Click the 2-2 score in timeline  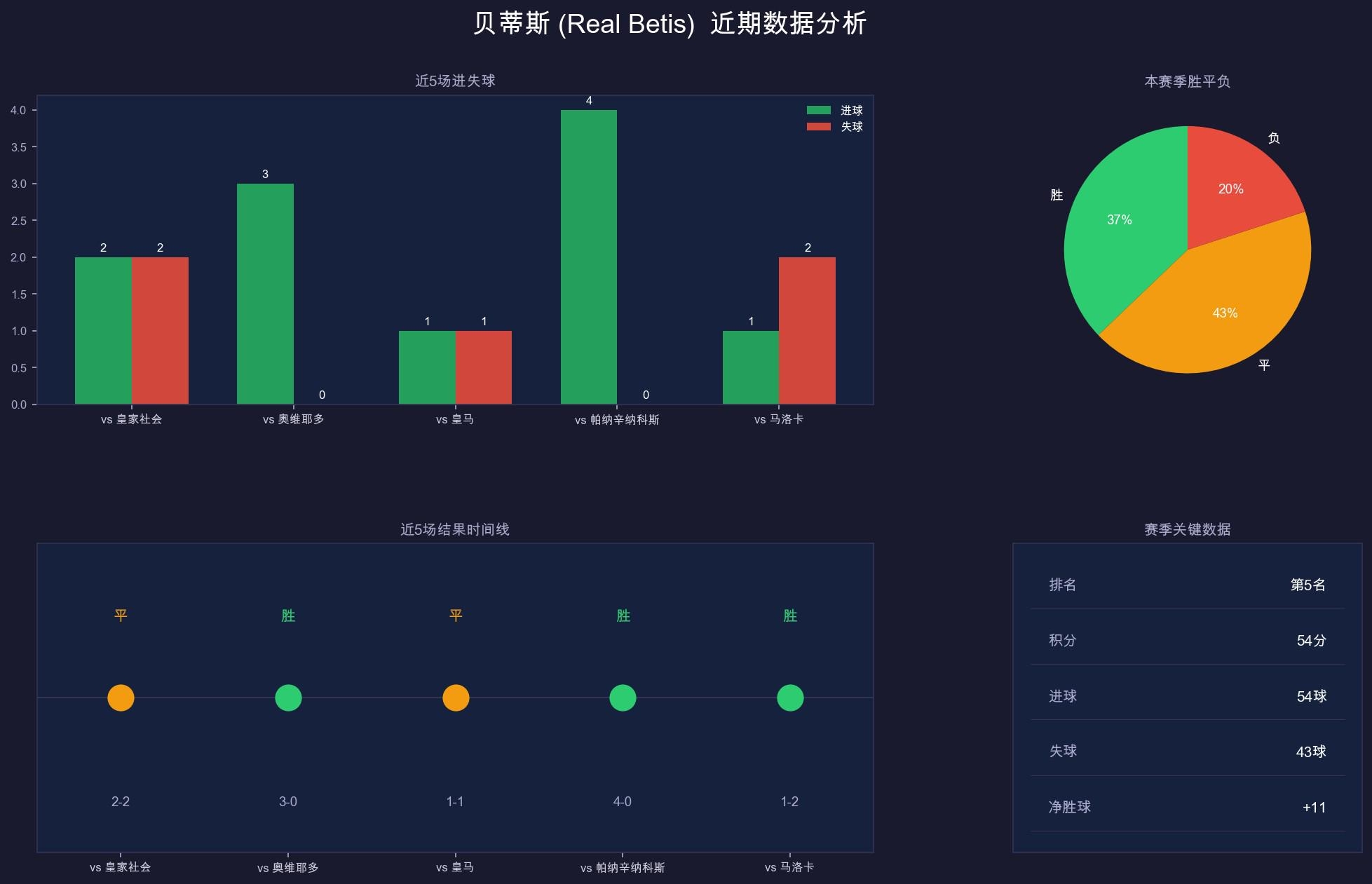[x=121, y=801]
